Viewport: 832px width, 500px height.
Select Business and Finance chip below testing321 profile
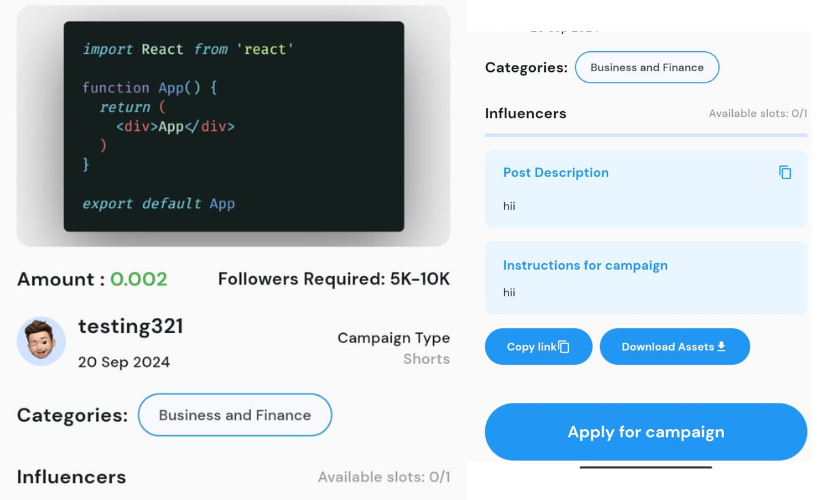[x=234, y=415]
